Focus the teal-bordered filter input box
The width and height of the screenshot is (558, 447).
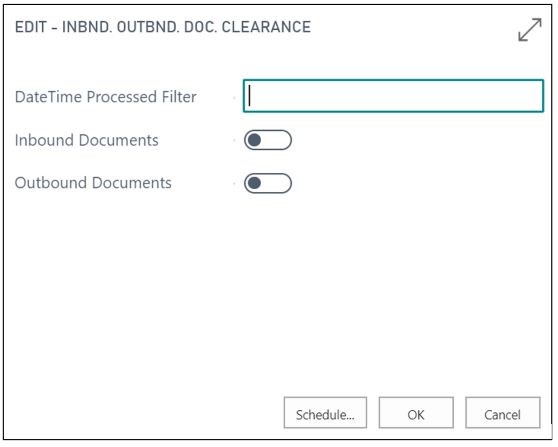(x=393, y=96)
